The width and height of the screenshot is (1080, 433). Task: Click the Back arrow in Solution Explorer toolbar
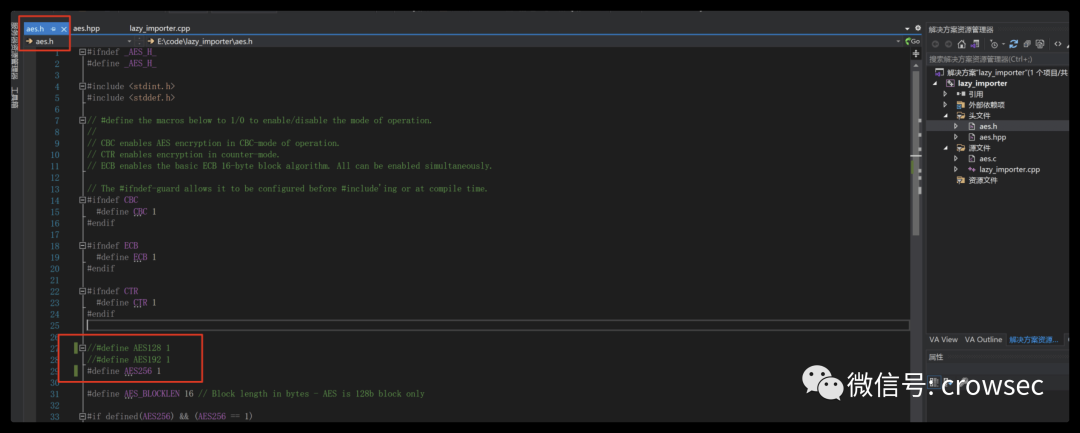click(935, 44)
